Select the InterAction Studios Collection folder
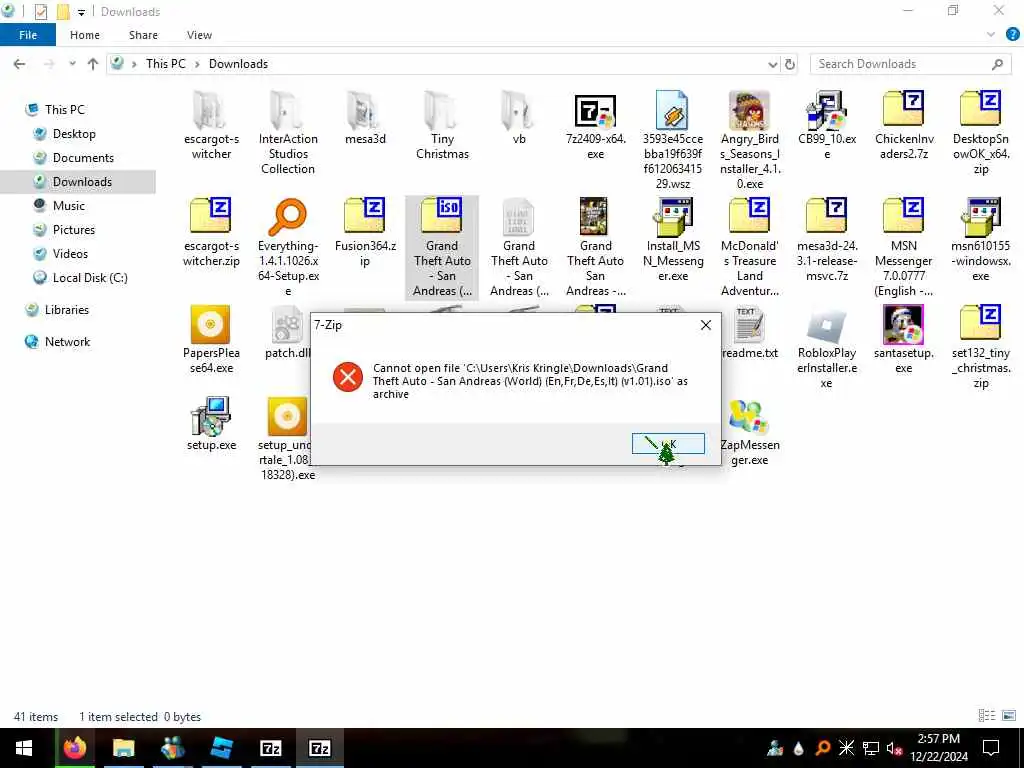Viewport: 1024px width, 768px height. point(288,133)
